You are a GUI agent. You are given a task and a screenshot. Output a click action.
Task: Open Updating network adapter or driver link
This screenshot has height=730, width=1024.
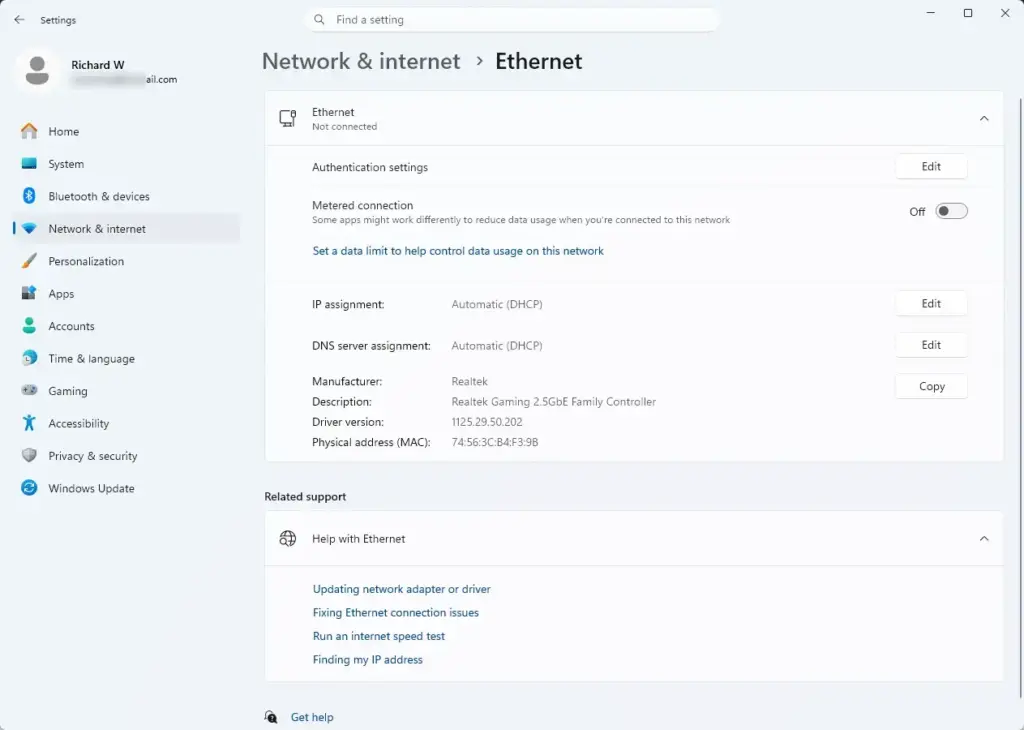(x=401, y=589)
